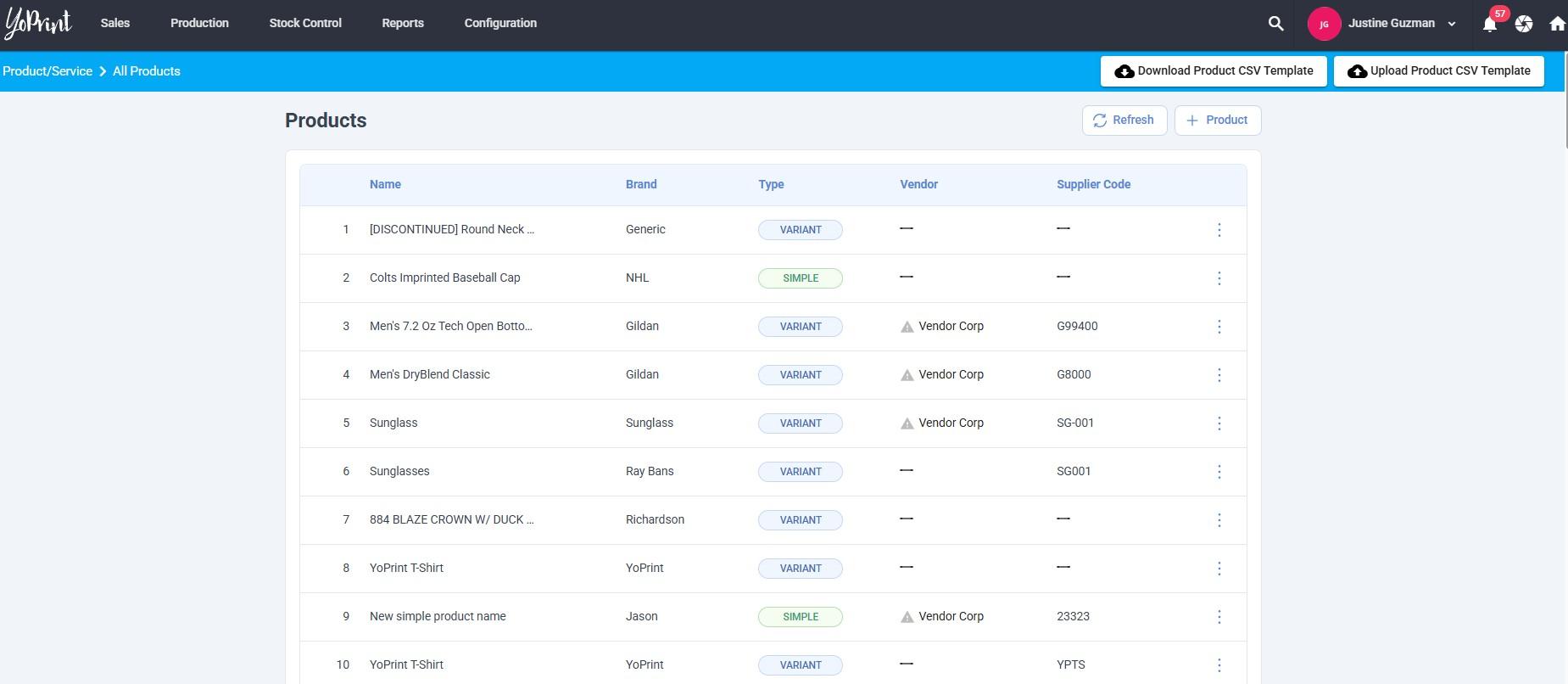Click the Refresh button
The height and width of the screenshot is (684, 1568).
[x=1124, y=121]
